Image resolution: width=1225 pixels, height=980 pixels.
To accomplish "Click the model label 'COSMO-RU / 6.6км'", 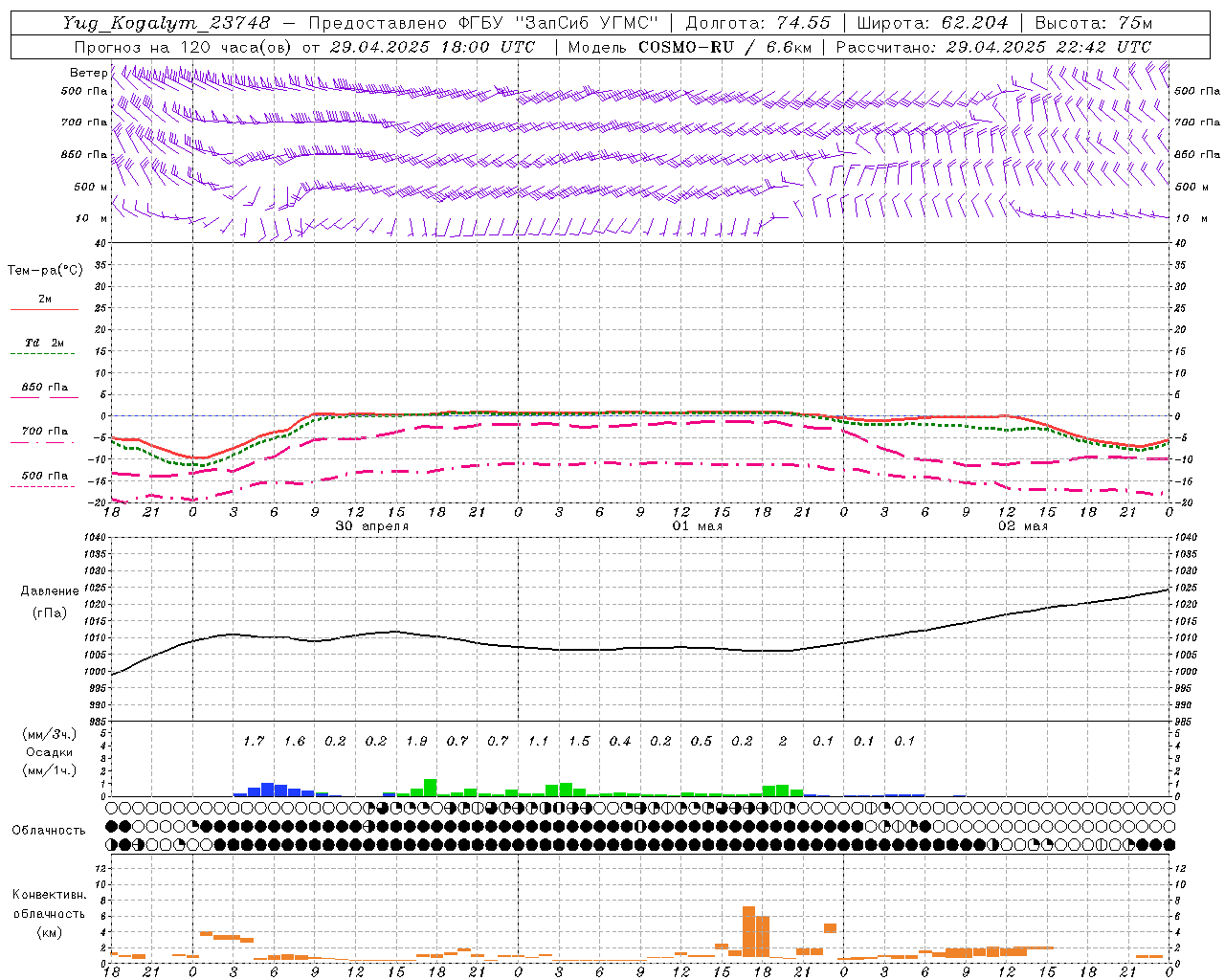I will pos(725,47).
